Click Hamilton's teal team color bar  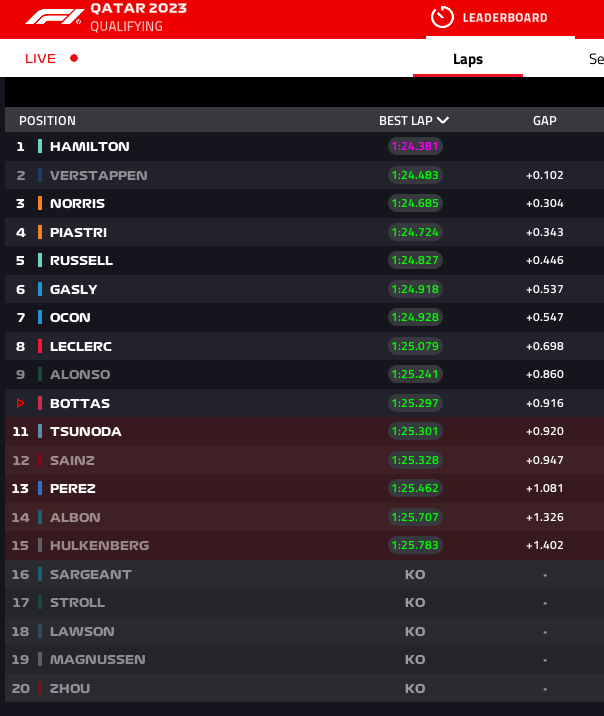click(x=40, y=146)
